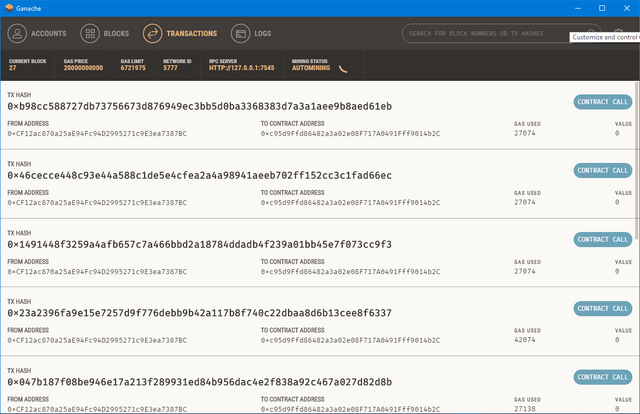
Task: Switch to the ACCOUNTS tab label
Action: coord(49,33)
